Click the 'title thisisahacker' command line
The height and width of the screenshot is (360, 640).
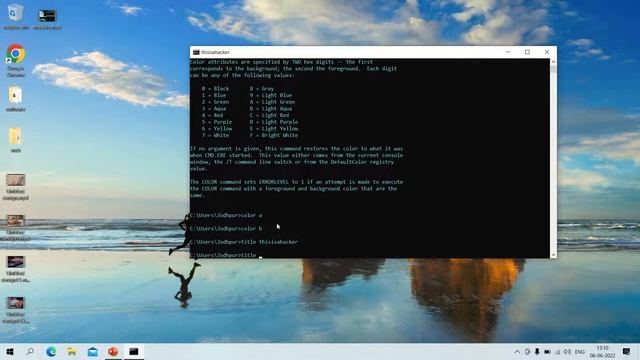click(244, 242)
